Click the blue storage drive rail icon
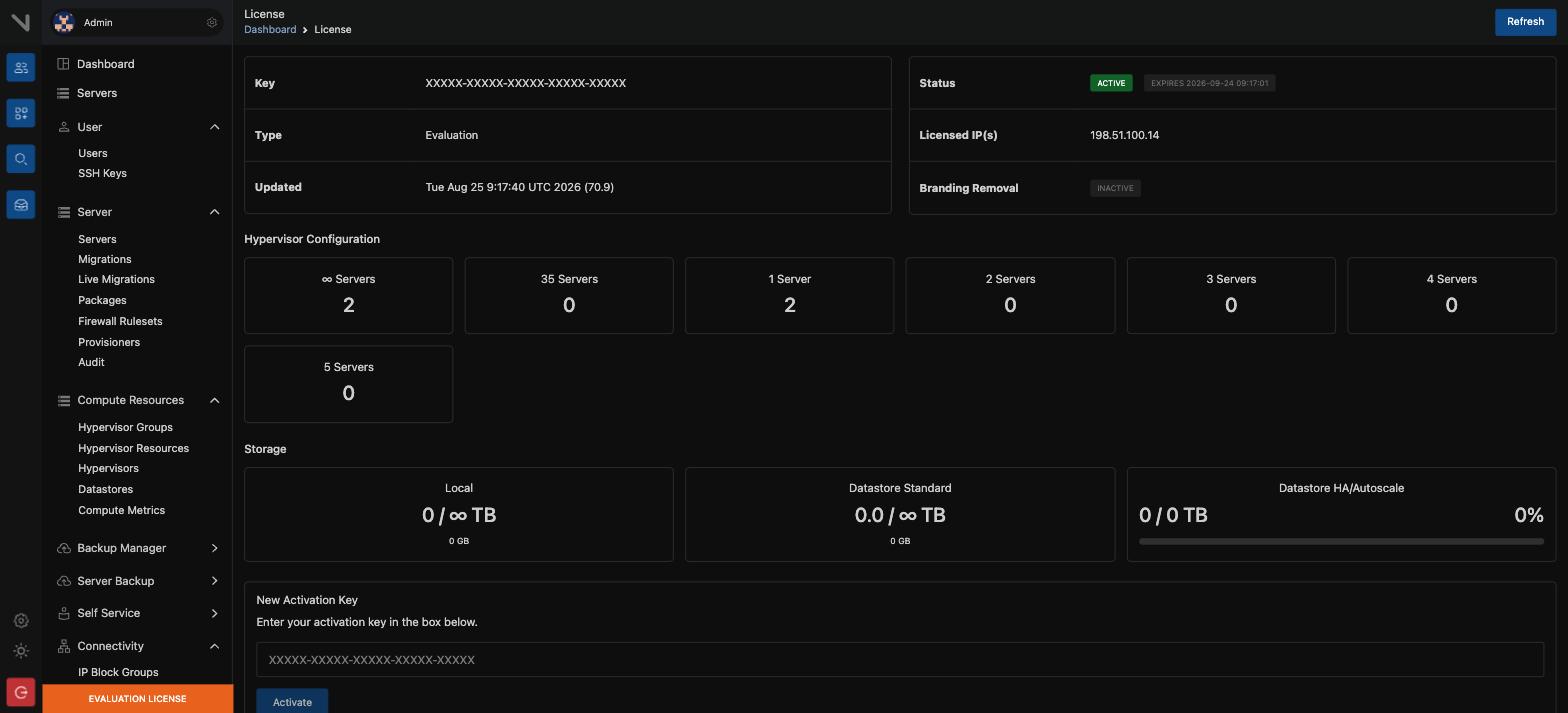 (x=21, y=205)
